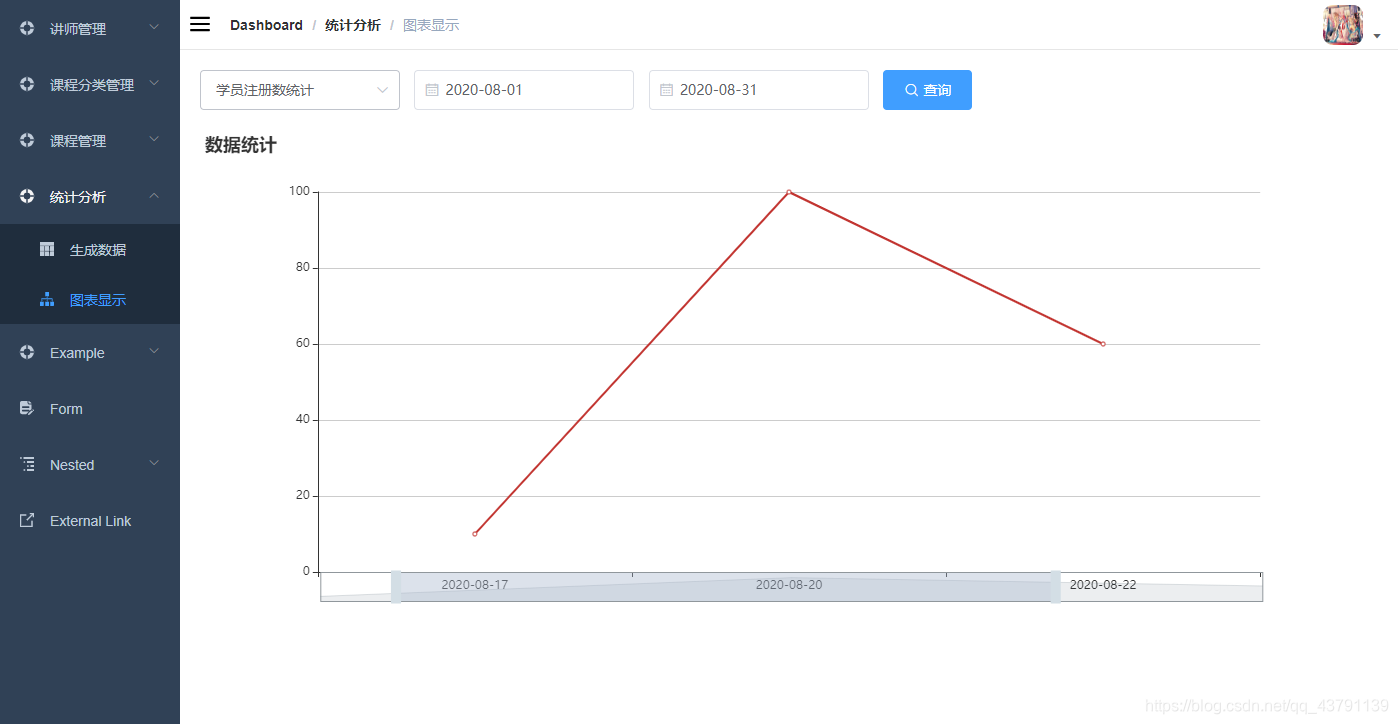Click the 讲师管理 sidebar icon

[x=27, y=28]
